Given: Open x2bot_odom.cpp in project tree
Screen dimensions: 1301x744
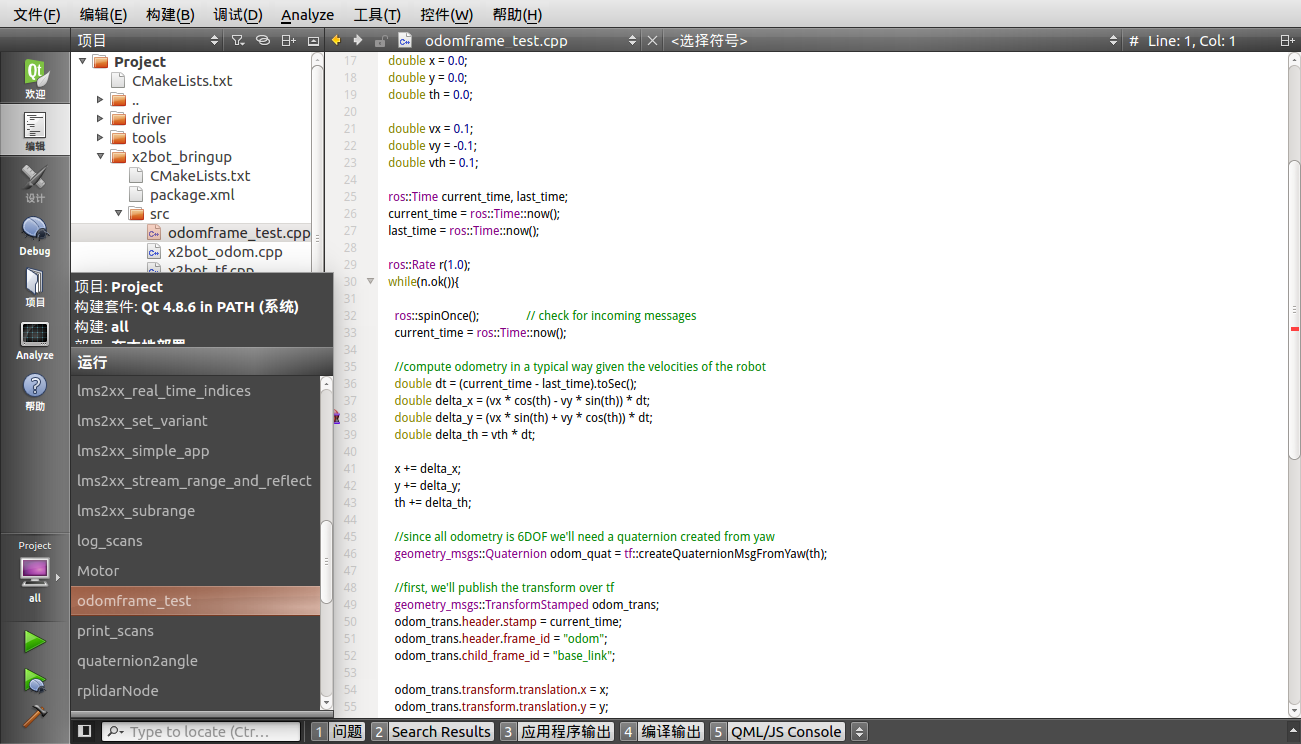Looking at the screenshot, I should (x=225, y=251).
